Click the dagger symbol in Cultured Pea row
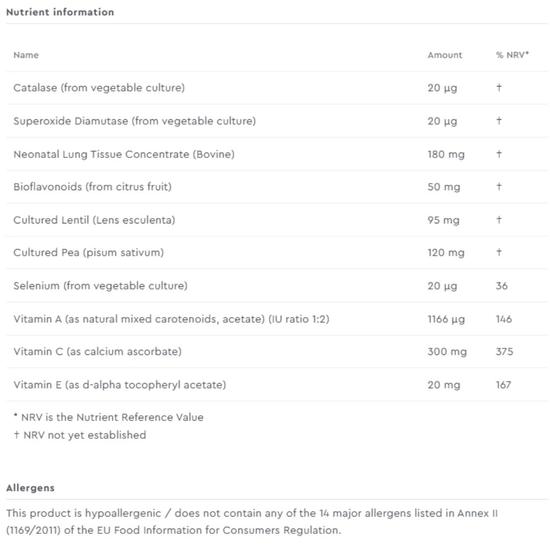 point(499,252)
